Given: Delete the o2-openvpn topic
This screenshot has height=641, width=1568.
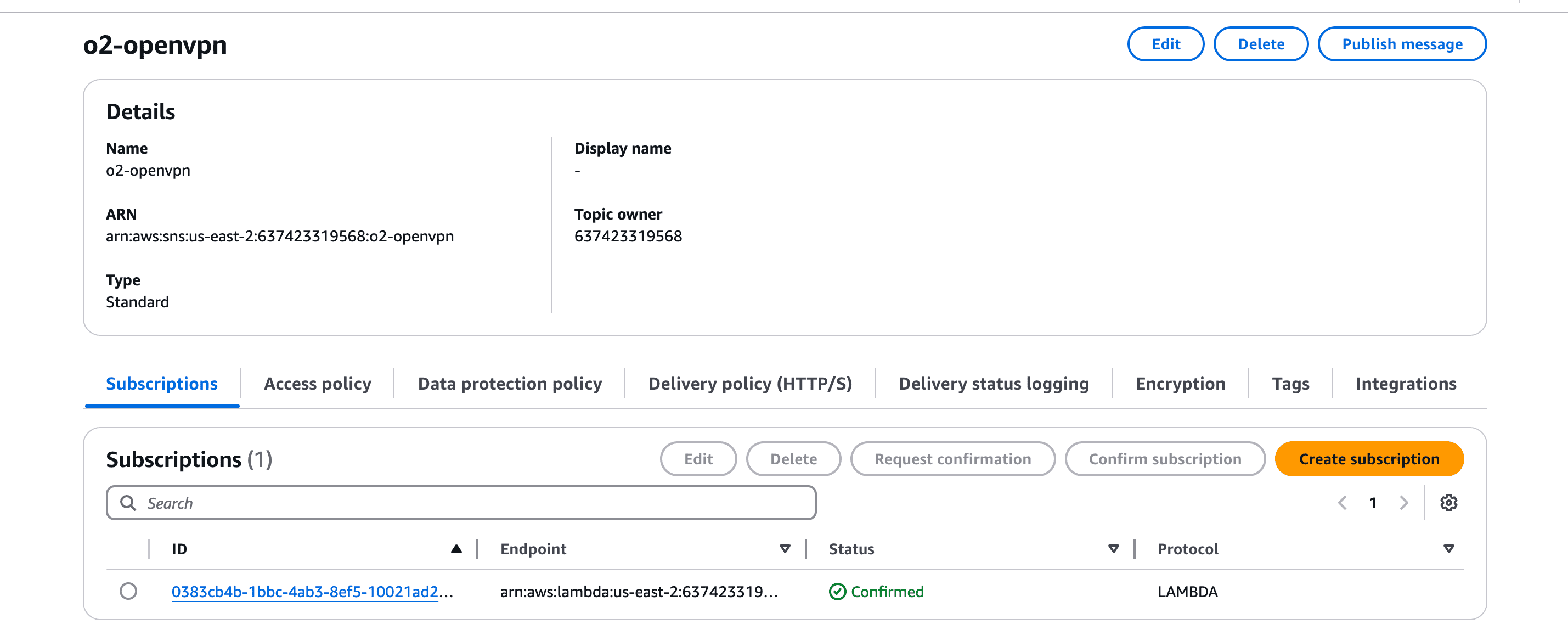Looking at the screenshot, I should [x=1261, y=44].
